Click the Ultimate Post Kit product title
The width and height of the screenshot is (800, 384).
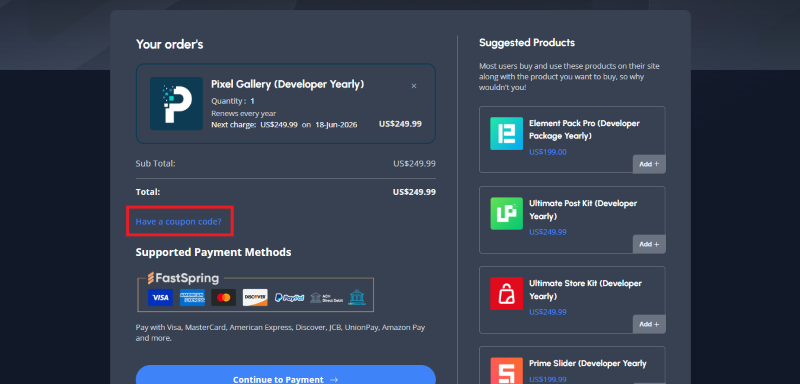[583, 210]
